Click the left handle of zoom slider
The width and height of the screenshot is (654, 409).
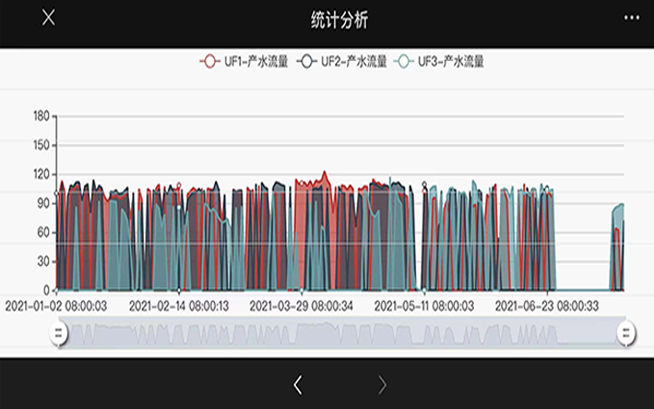click(x=59, y=333)
